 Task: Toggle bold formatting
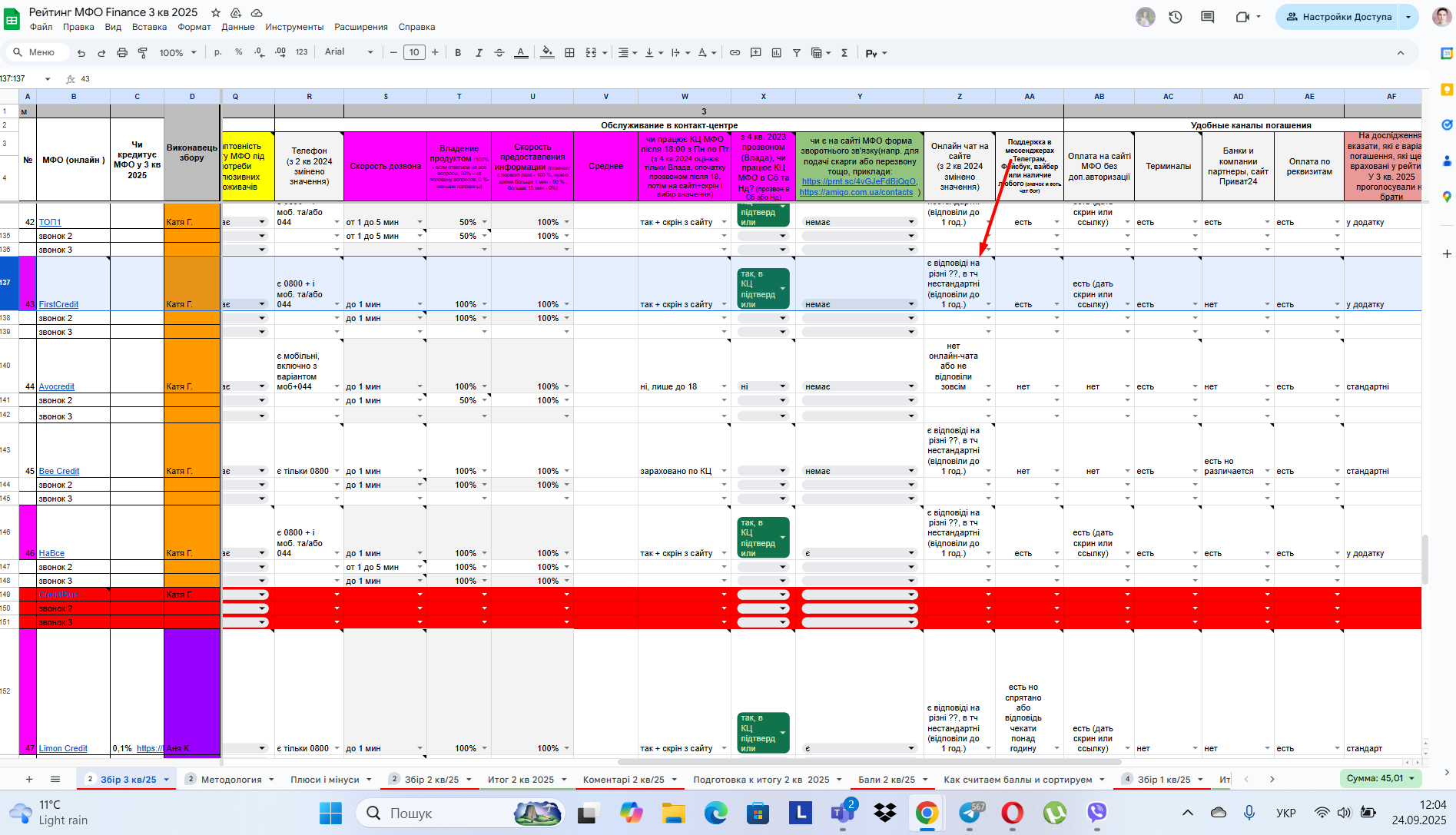(458, 53)
